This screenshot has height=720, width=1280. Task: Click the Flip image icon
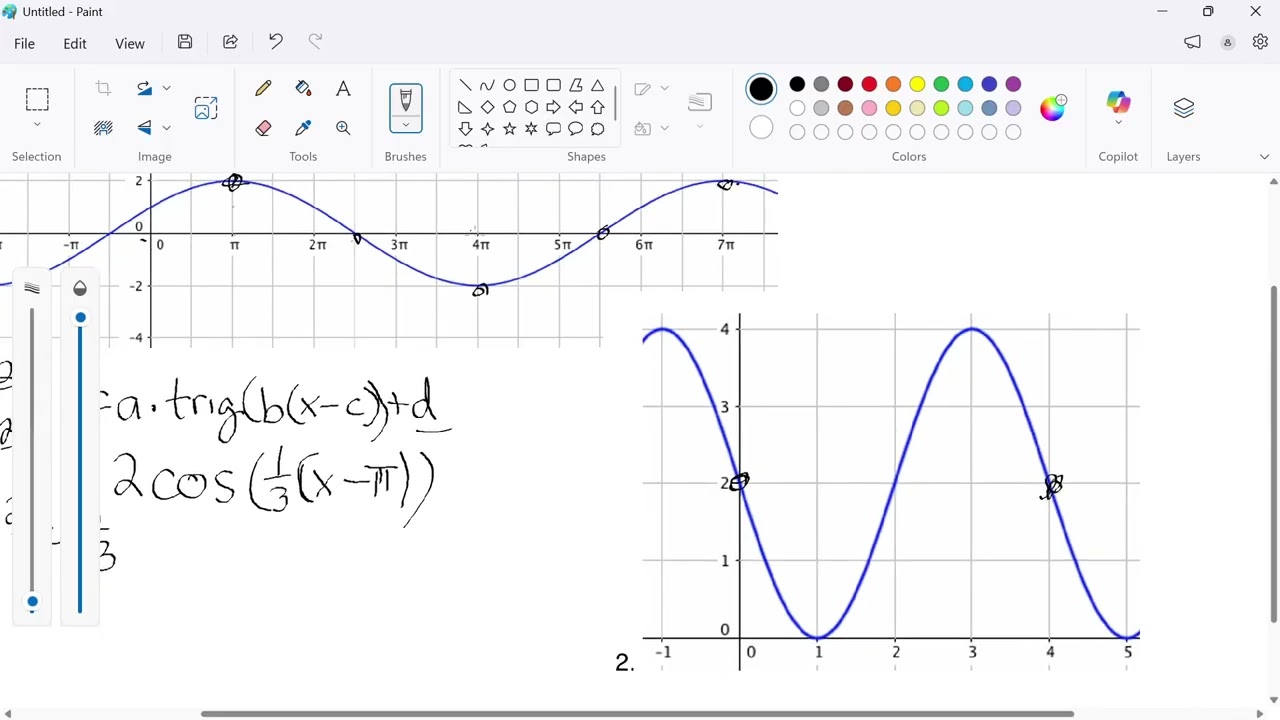(145, 127)
